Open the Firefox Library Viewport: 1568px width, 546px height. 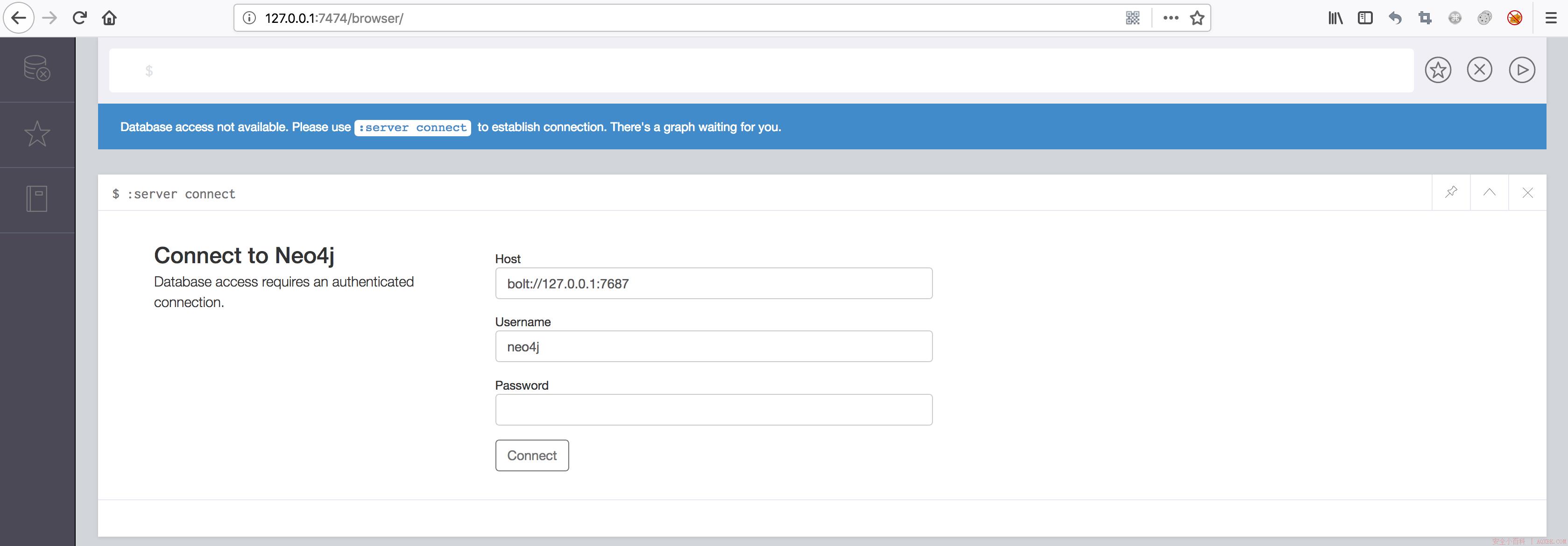point(1335,18)
